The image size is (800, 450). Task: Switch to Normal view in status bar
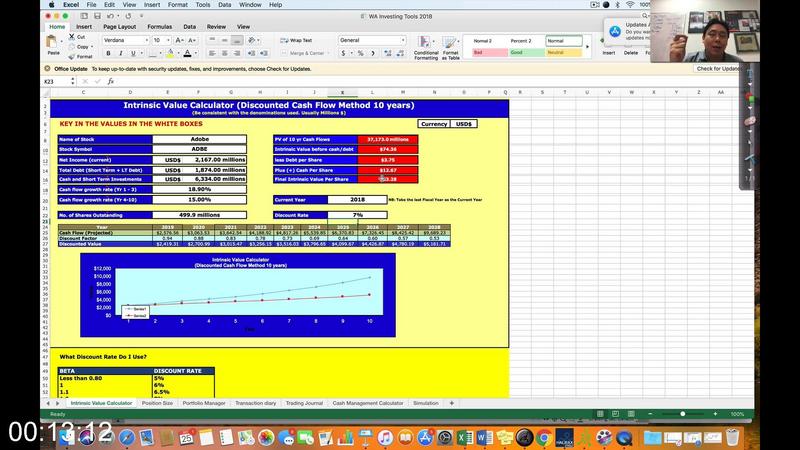[x=601, y=414]
